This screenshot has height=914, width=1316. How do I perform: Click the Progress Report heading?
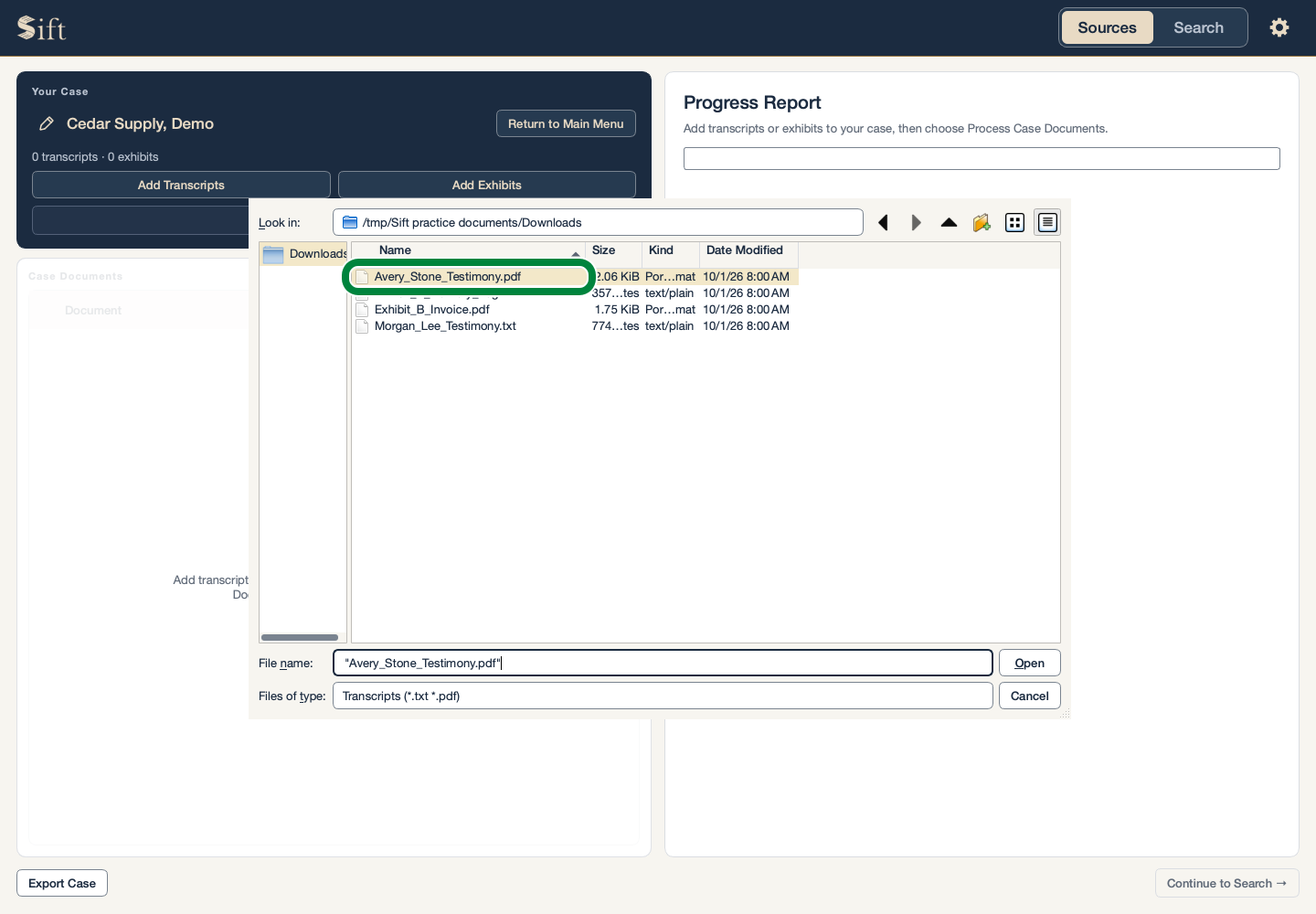pos(752,102)
